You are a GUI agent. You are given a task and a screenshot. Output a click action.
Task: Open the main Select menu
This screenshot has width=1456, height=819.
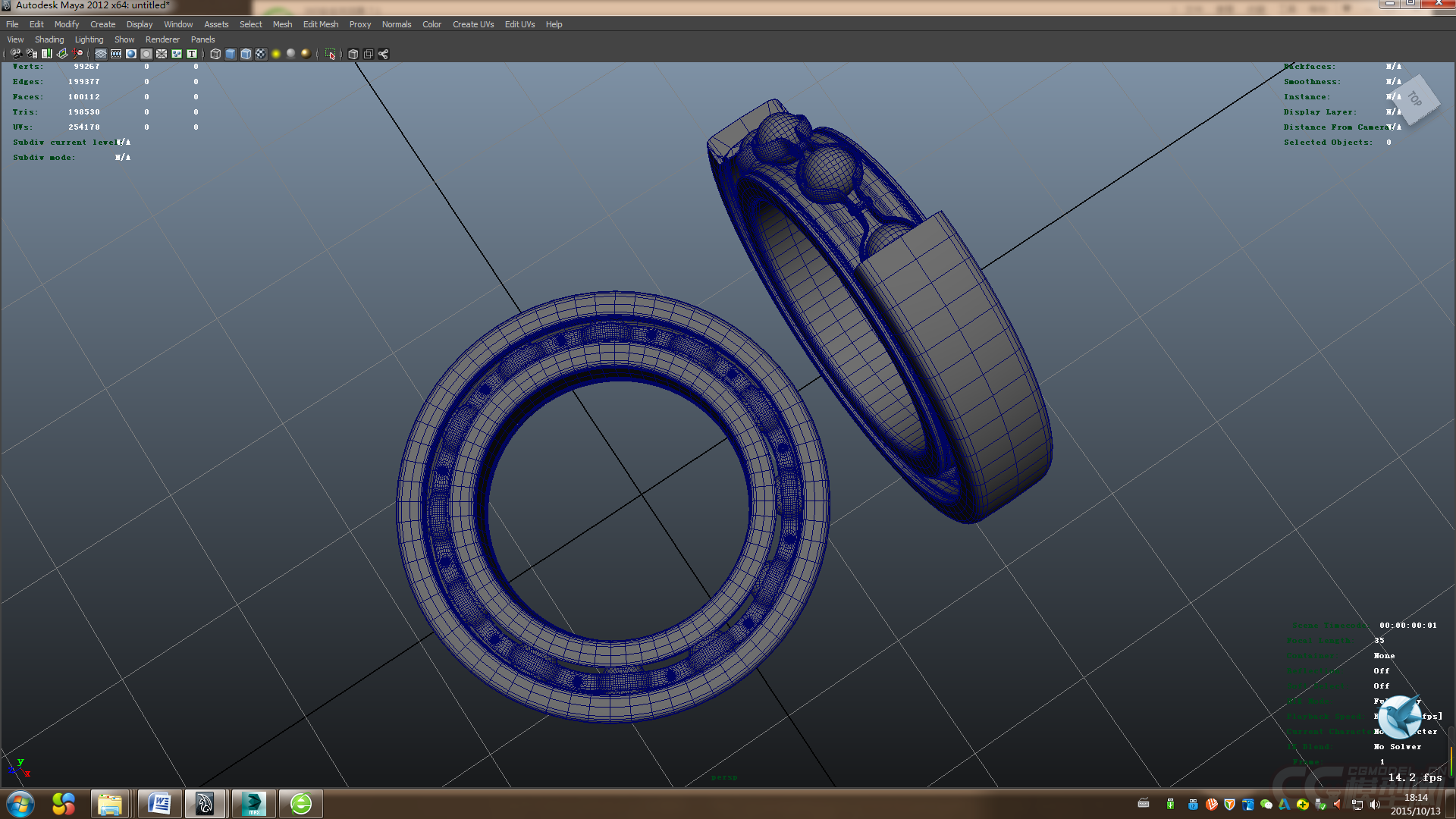(251, 24)
